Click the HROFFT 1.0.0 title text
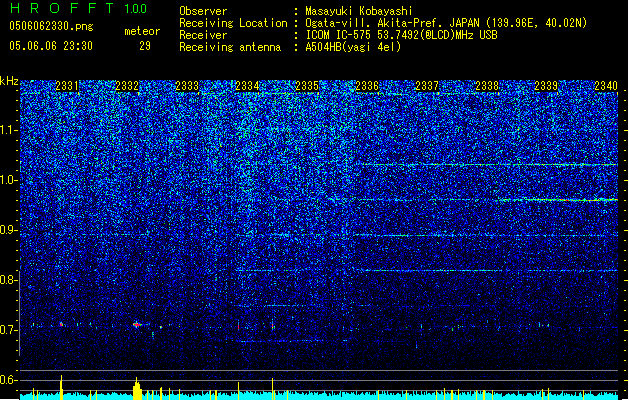The image size is (629, 400). point(79,8)
